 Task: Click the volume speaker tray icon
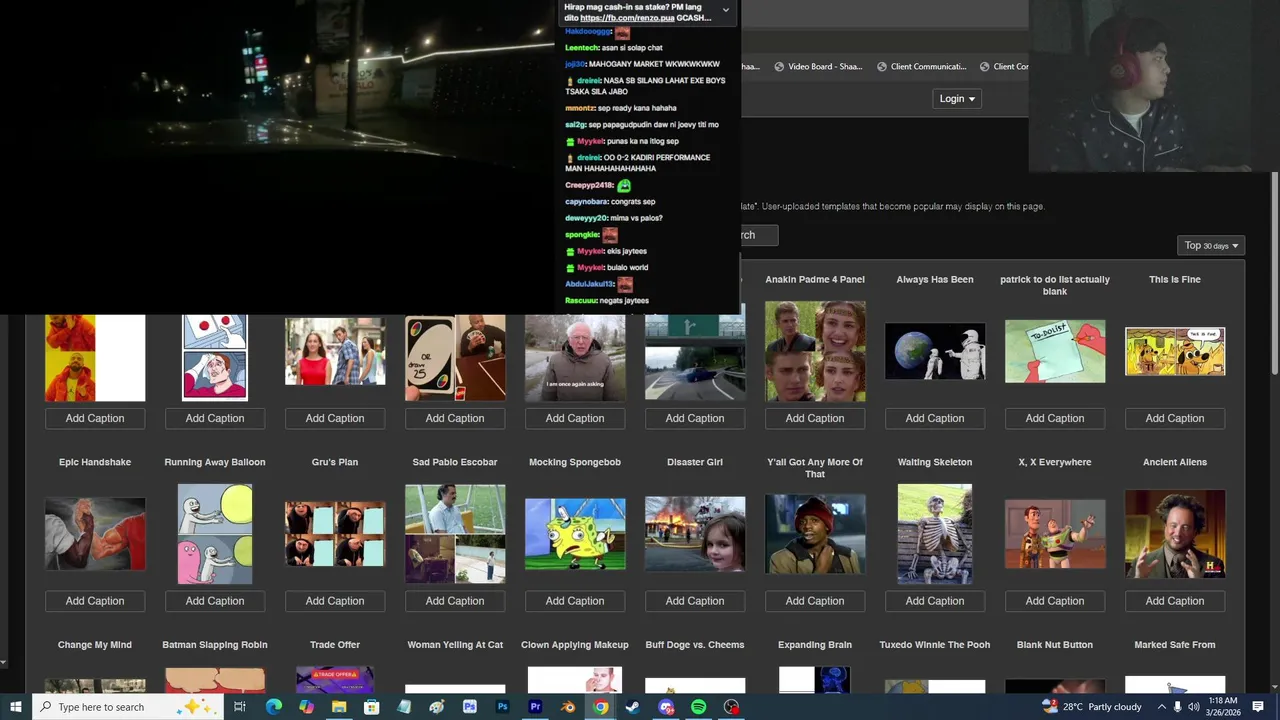(1194, 707)
